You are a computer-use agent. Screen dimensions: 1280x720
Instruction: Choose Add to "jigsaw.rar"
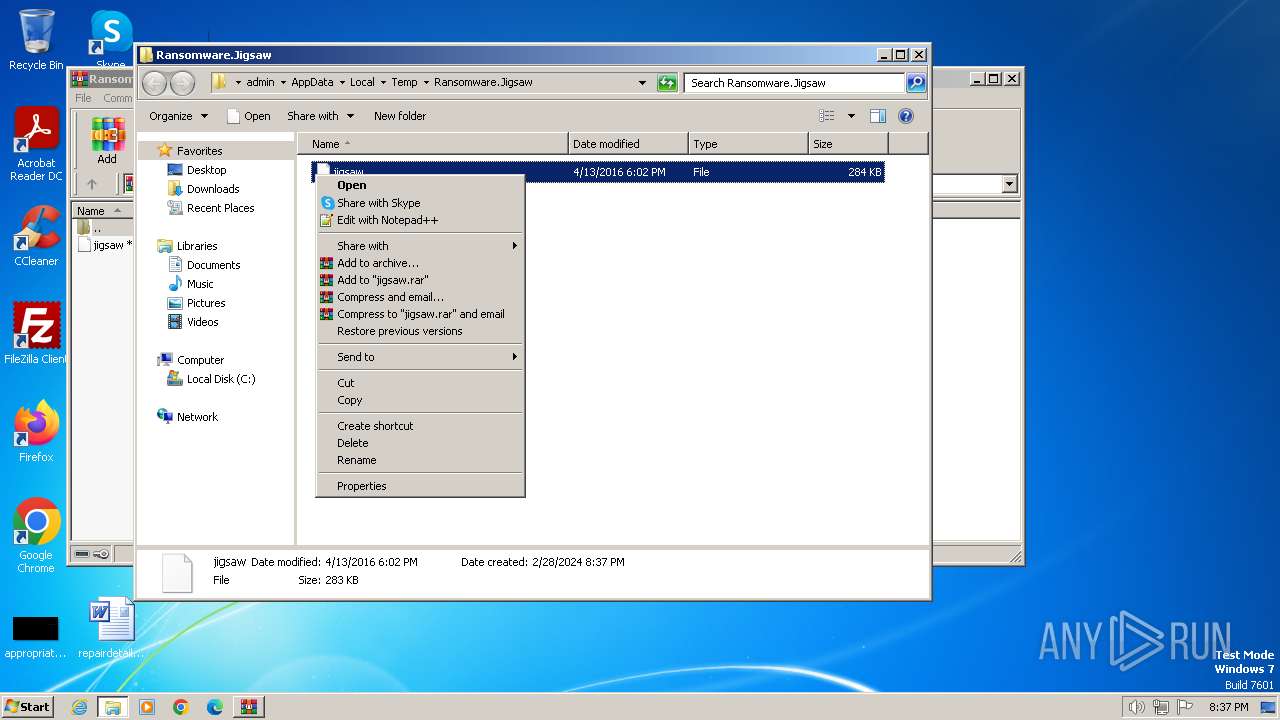click(420, 280)
